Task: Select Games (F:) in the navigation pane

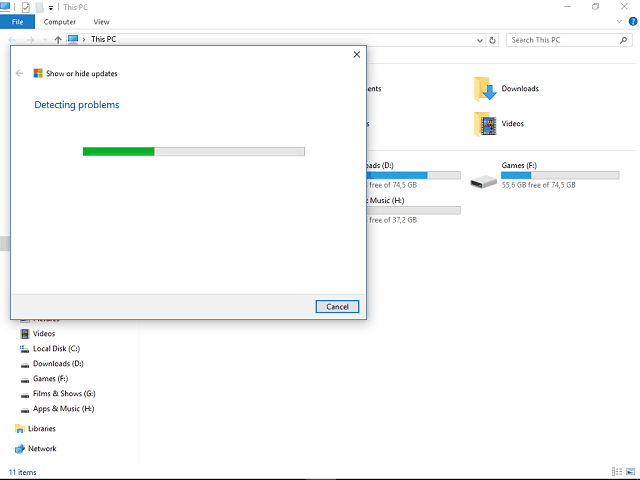Action: 50,378
